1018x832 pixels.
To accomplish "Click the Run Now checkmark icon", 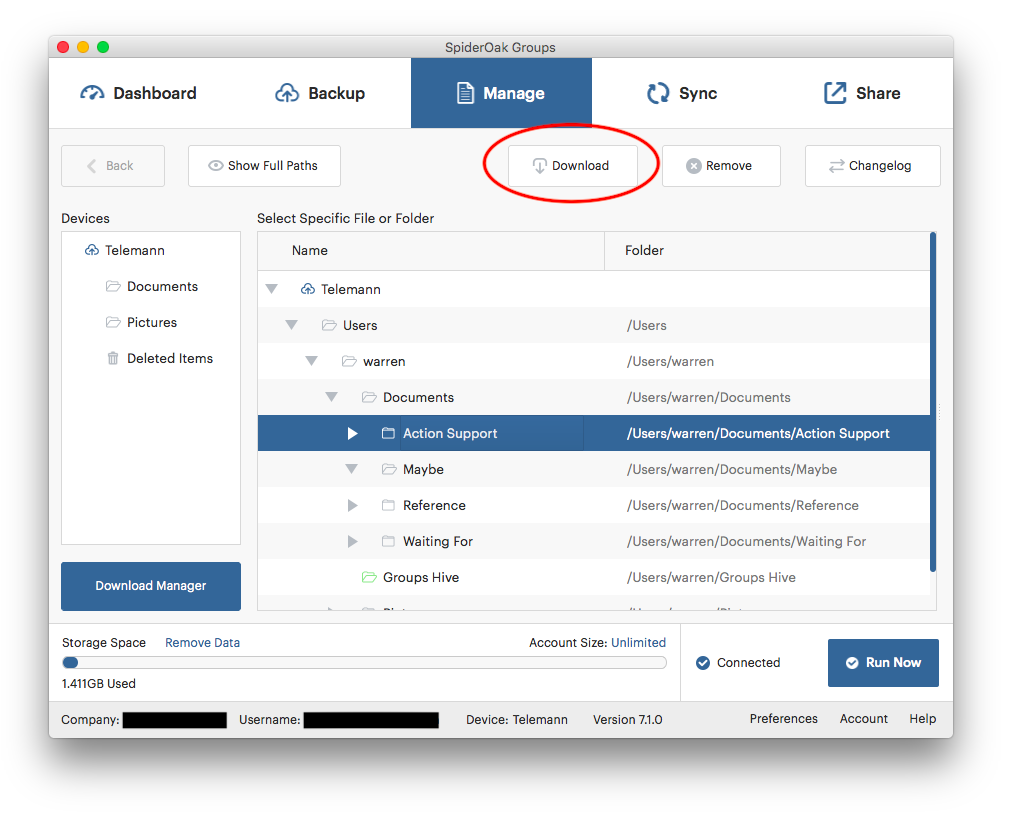I will [x=852, y=663].
